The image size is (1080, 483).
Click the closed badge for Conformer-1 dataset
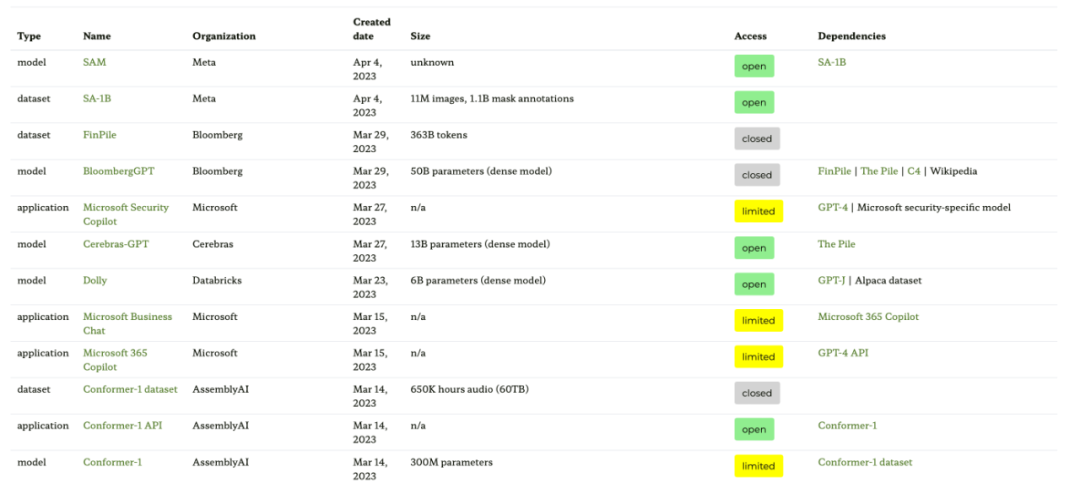[x=756, y=393]
